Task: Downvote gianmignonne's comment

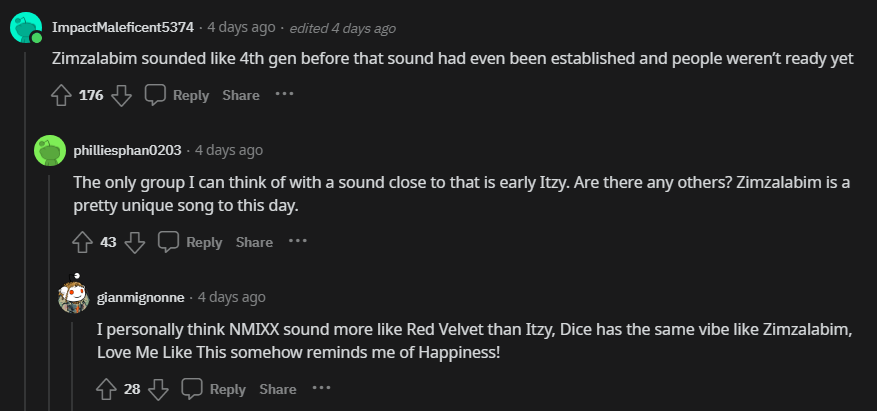Action: point(158,389)
